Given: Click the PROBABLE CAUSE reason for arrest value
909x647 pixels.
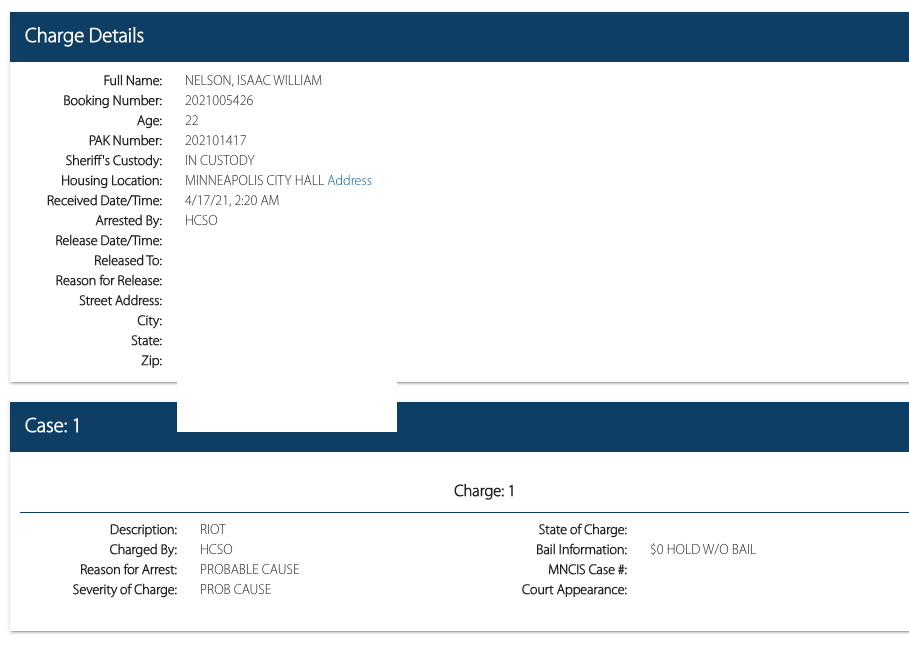Looking at the screenshot, I should pos(249,570).
